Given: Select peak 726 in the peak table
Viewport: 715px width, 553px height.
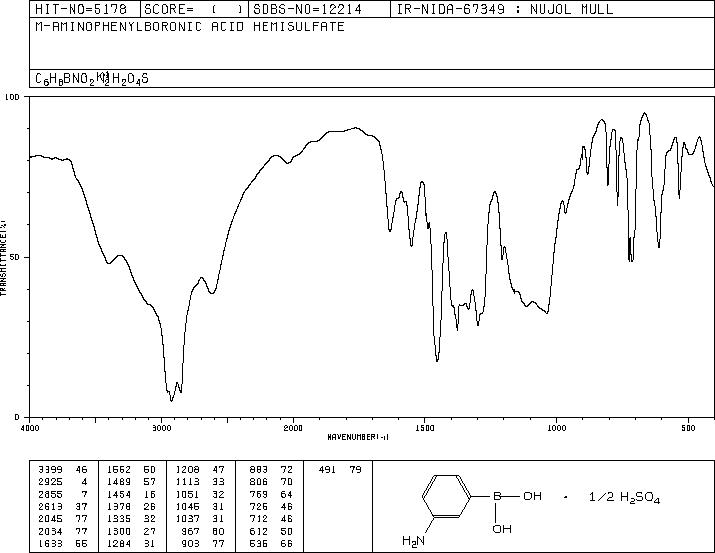Looking at the screenshot, I should pyautogui.click(x=259, y=507).
